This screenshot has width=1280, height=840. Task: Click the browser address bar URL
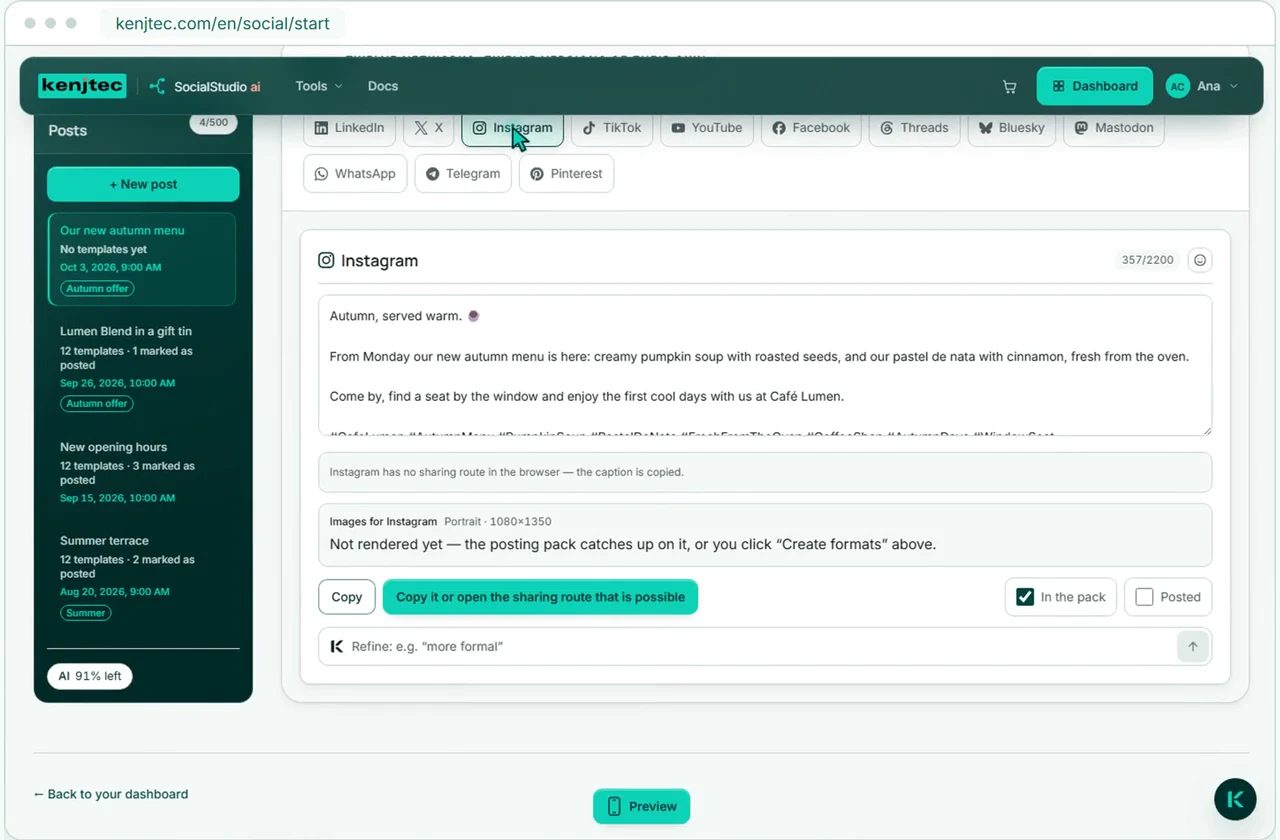(x=222, y=24)
